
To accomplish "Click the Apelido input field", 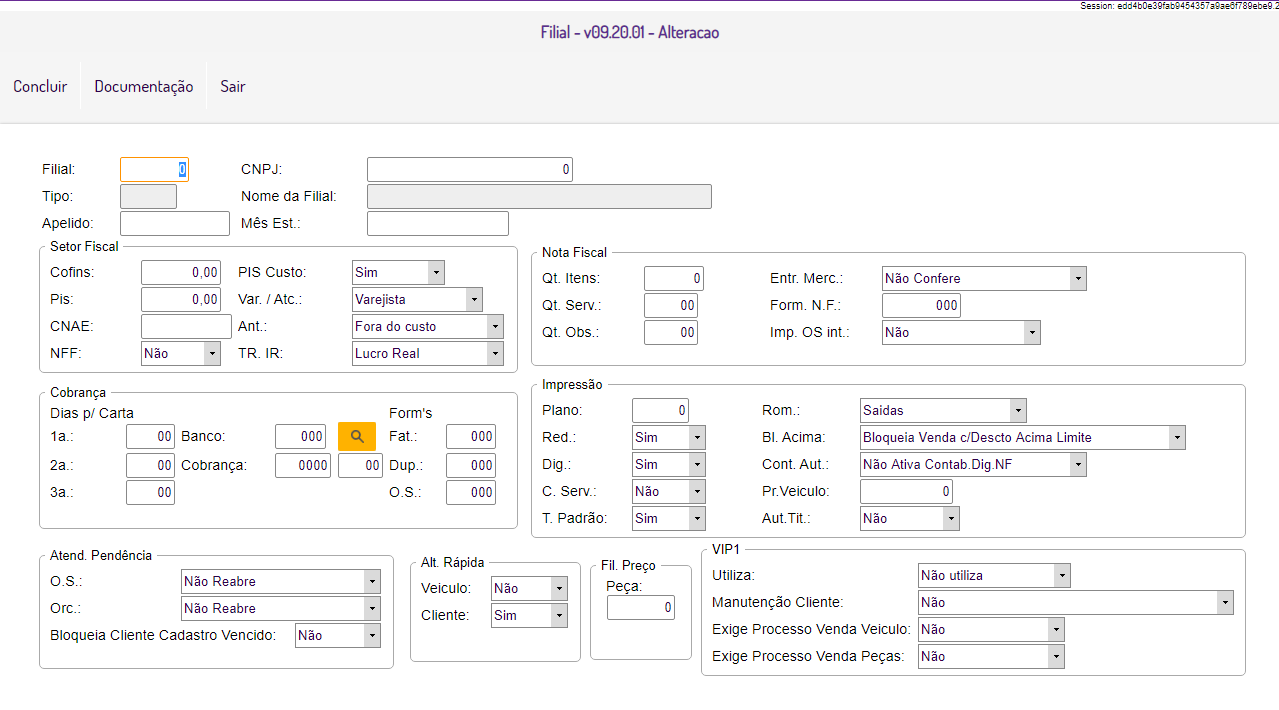I will 175,223.
